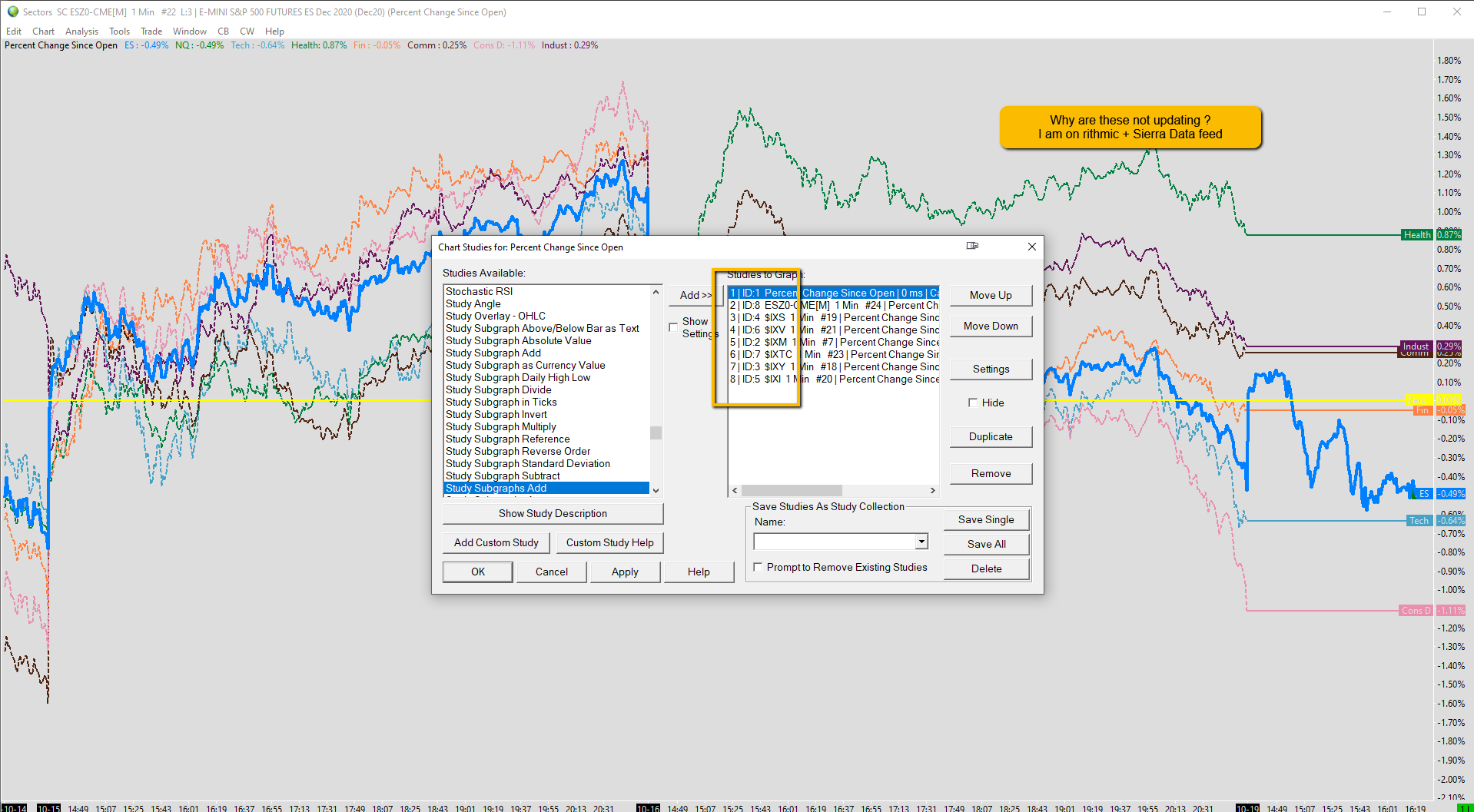
Task: Open the Edit menu
Action: pyautogui.click(x=14, y=31)
